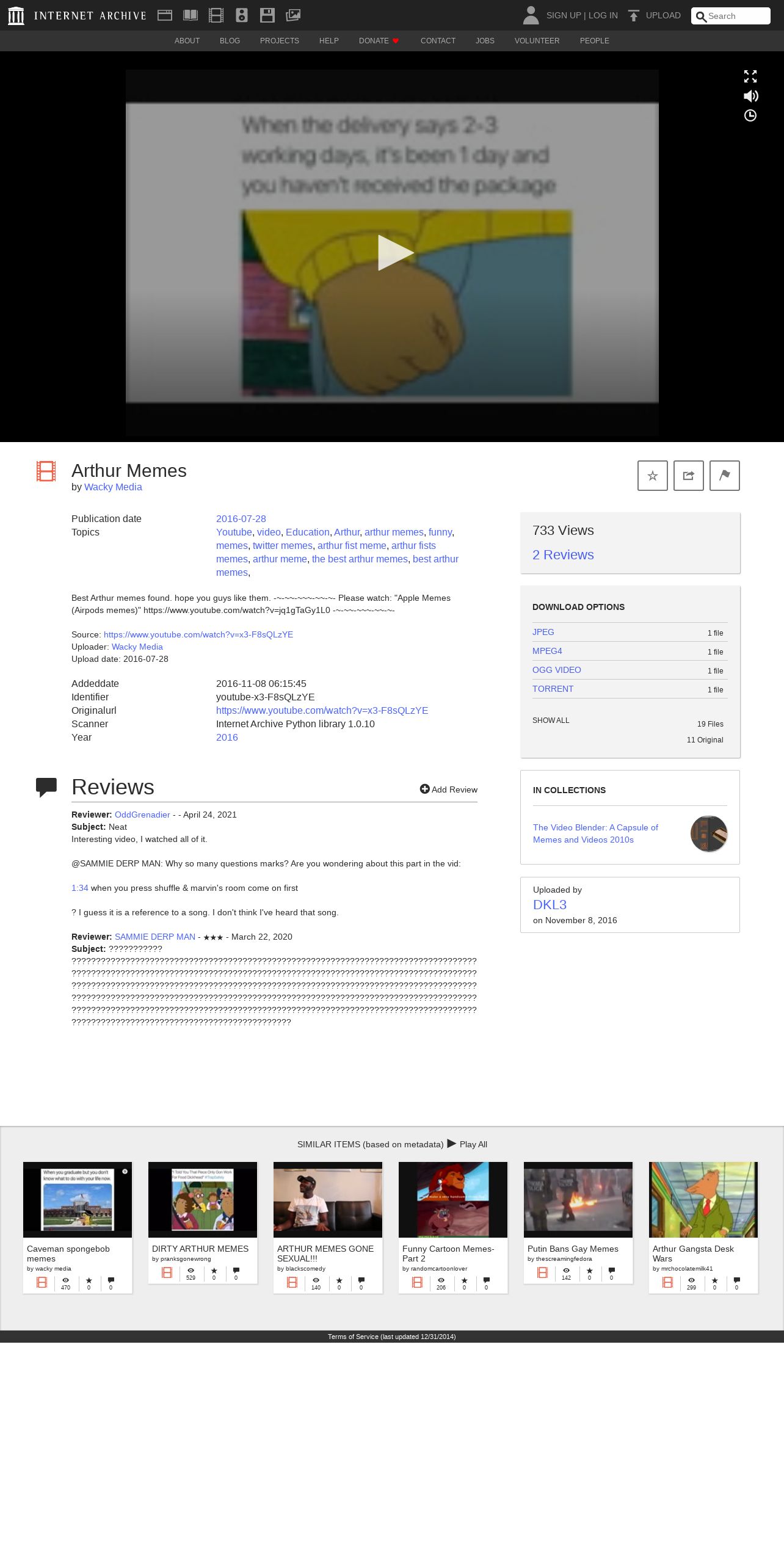
Task: Open the Wacky Media author link under title
Action: tap(113, 487)
